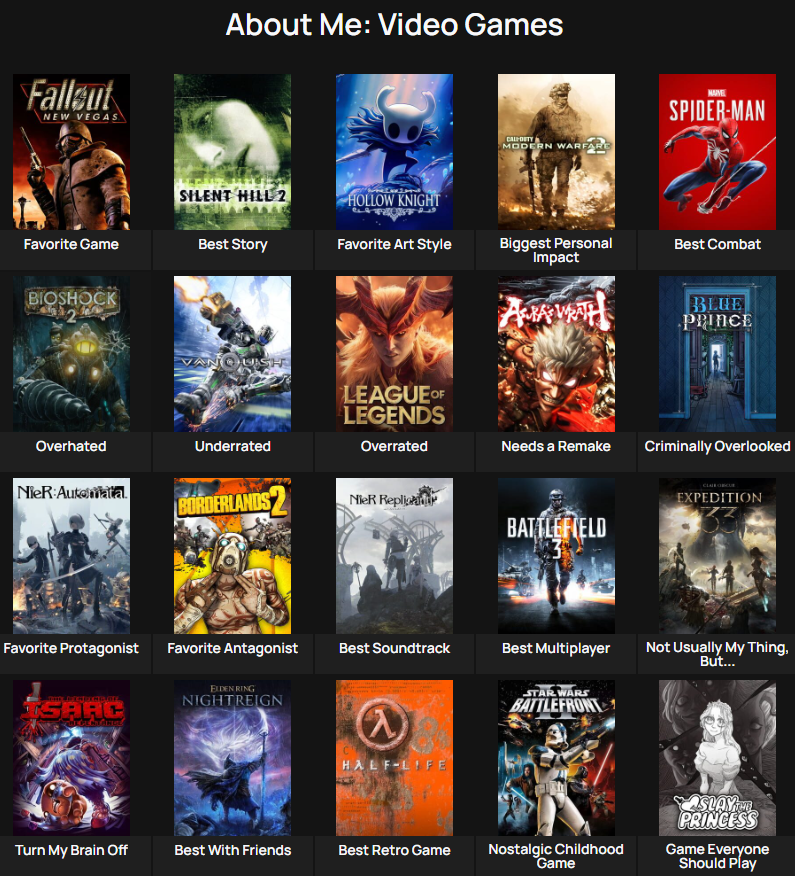This screenshot has width=795, height=876.
Task: Click the Favorite Art Style label
Action: click(x=394, y=244)
